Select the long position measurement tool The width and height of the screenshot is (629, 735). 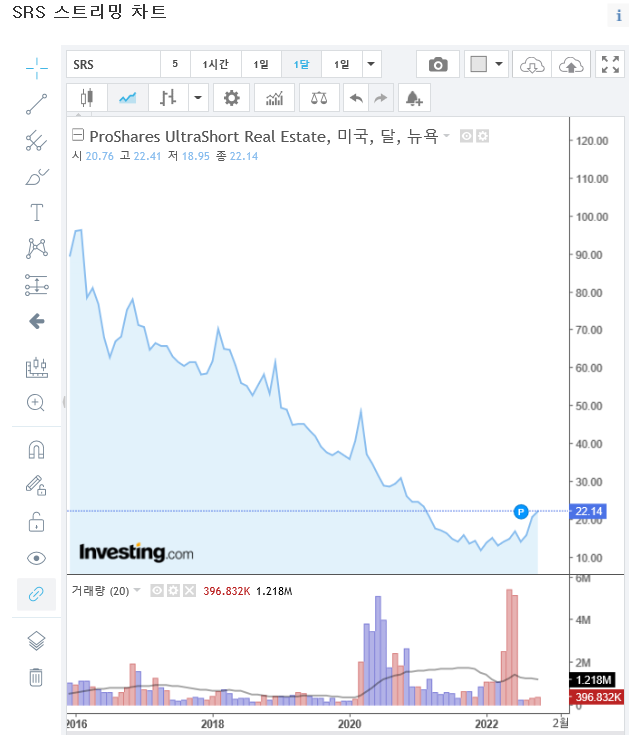(37, 285)
